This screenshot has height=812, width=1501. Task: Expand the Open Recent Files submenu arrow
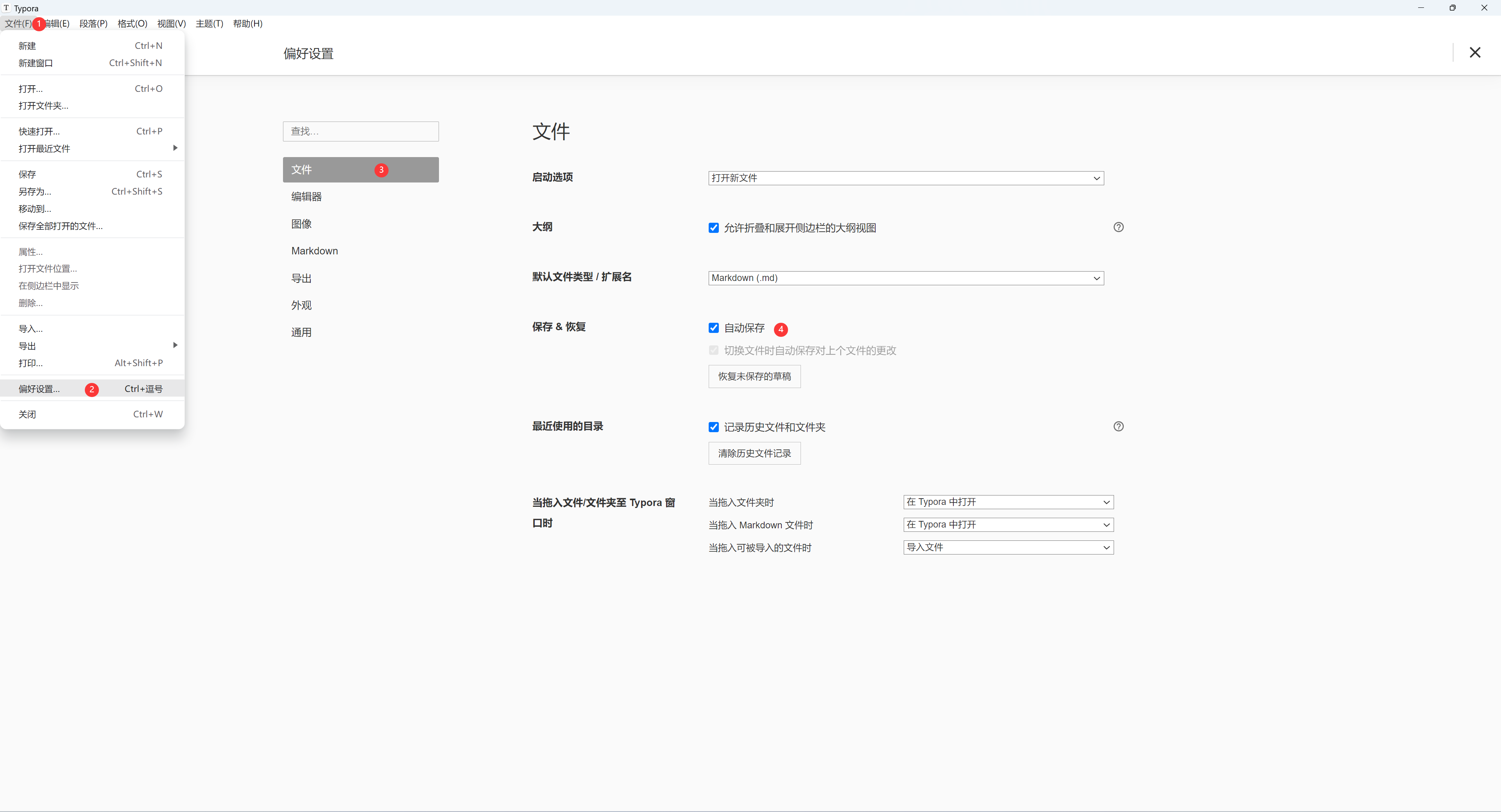pyautogui.click(x=175, y=148)
